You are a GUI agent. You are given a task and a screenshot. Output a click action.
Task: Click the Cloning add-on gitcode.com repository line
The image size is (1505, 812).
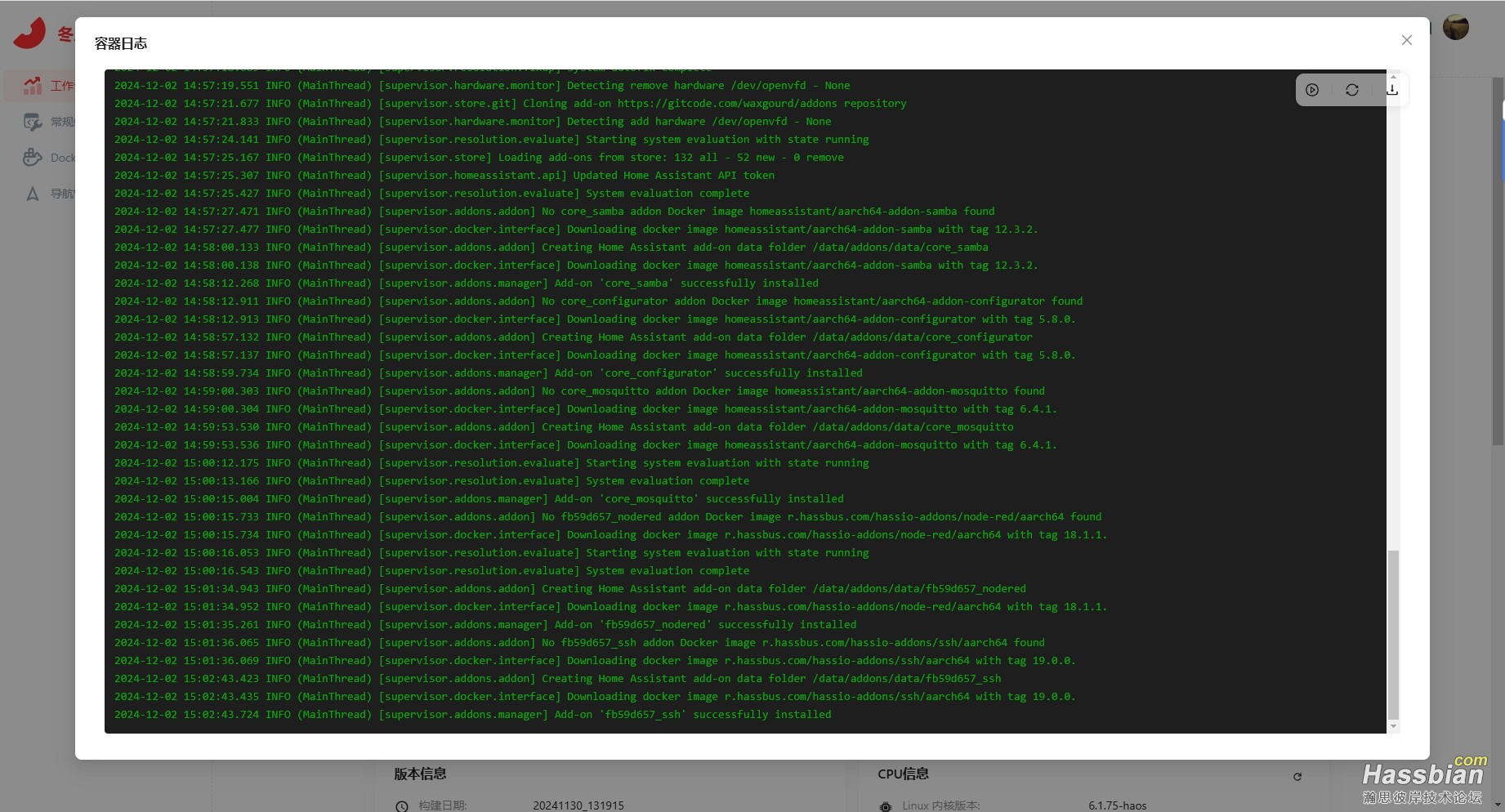coord(511,104)
